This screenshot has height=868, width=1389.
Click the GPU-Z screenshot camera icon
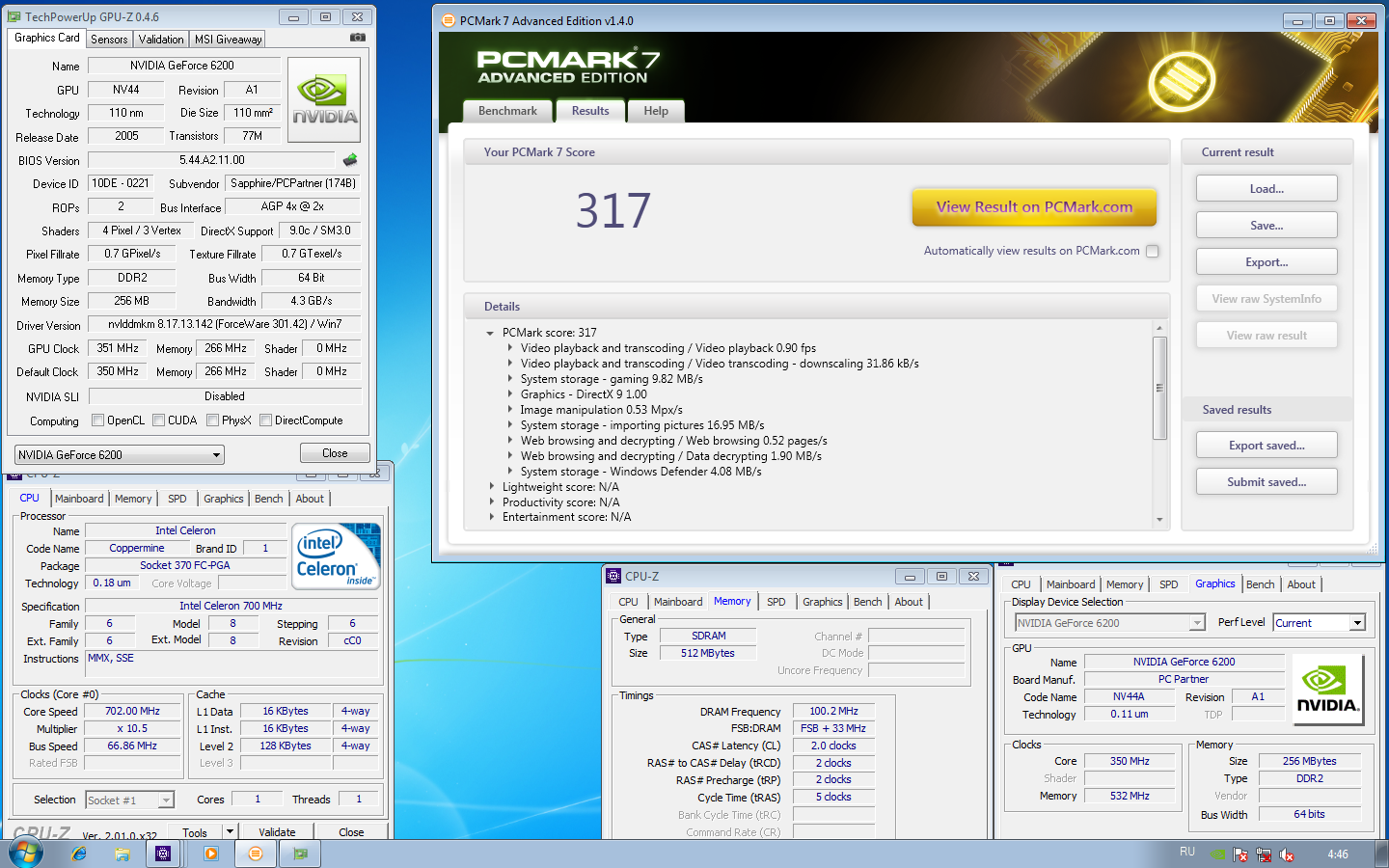(358, 38)
